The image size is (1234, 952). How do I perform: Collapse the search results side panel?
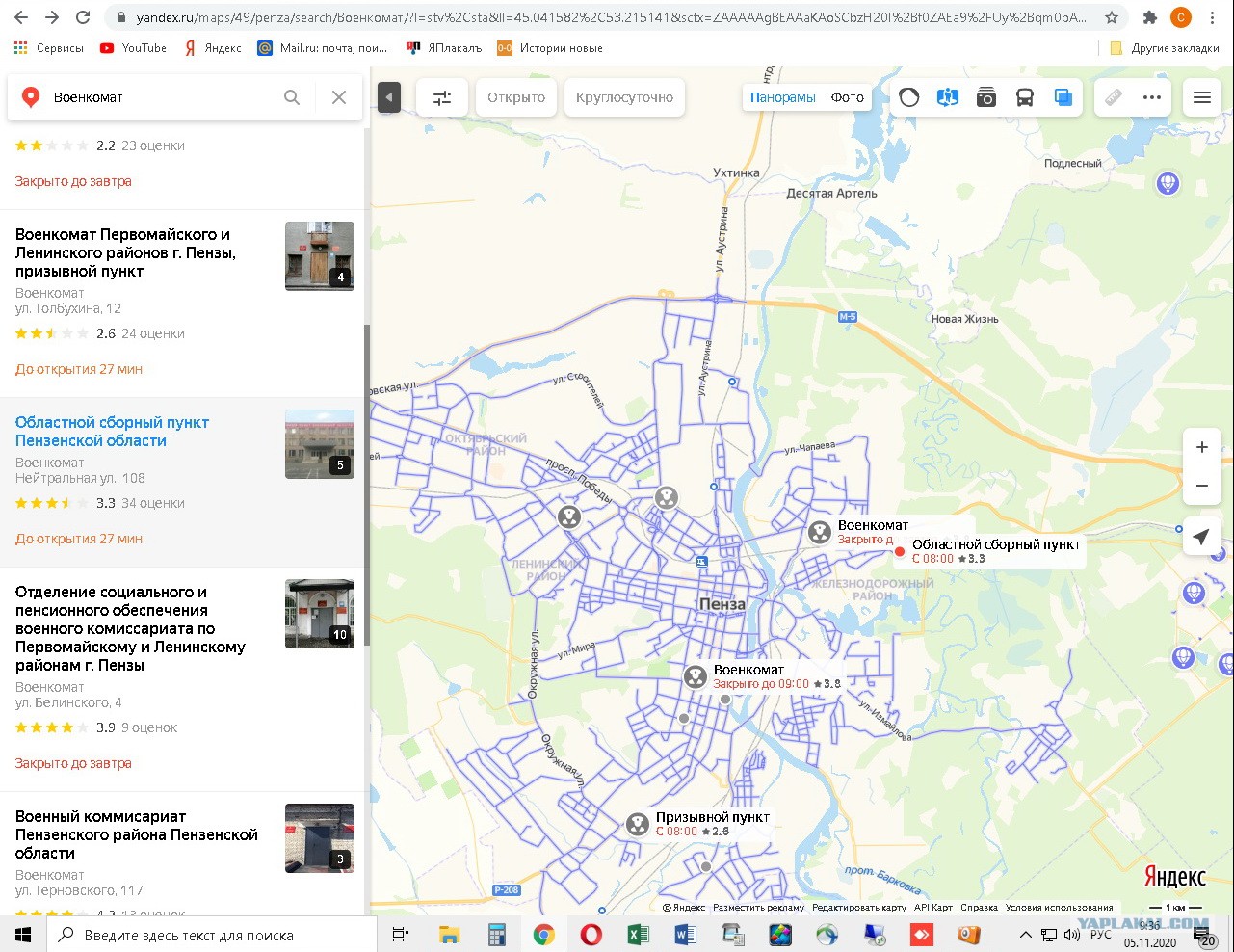point(389,97)
